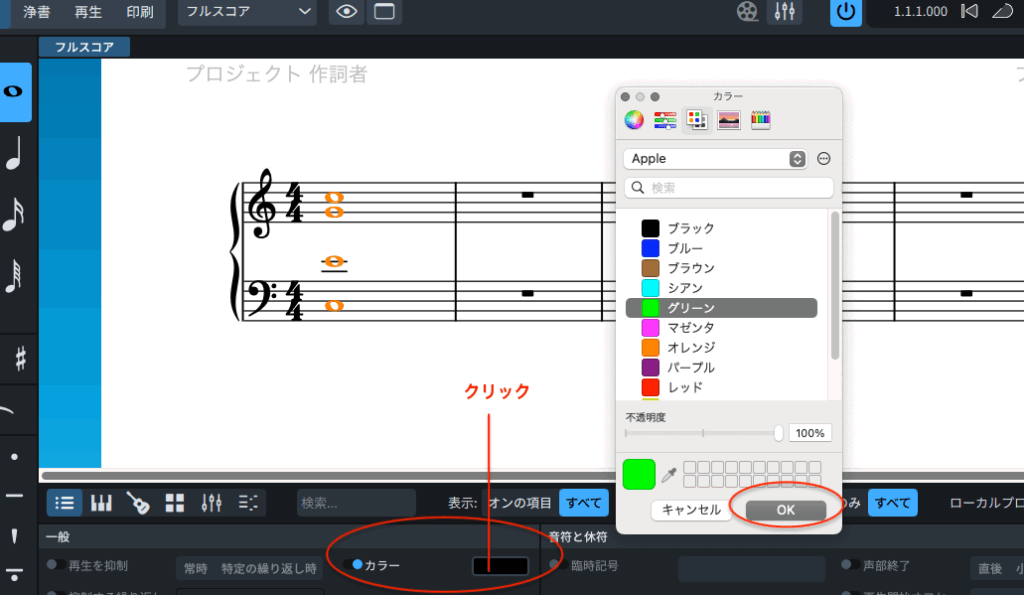Enable the 声部終了 property switch
The width and height of the screenshot is (1024, 595).
click(x=849, y=565)
